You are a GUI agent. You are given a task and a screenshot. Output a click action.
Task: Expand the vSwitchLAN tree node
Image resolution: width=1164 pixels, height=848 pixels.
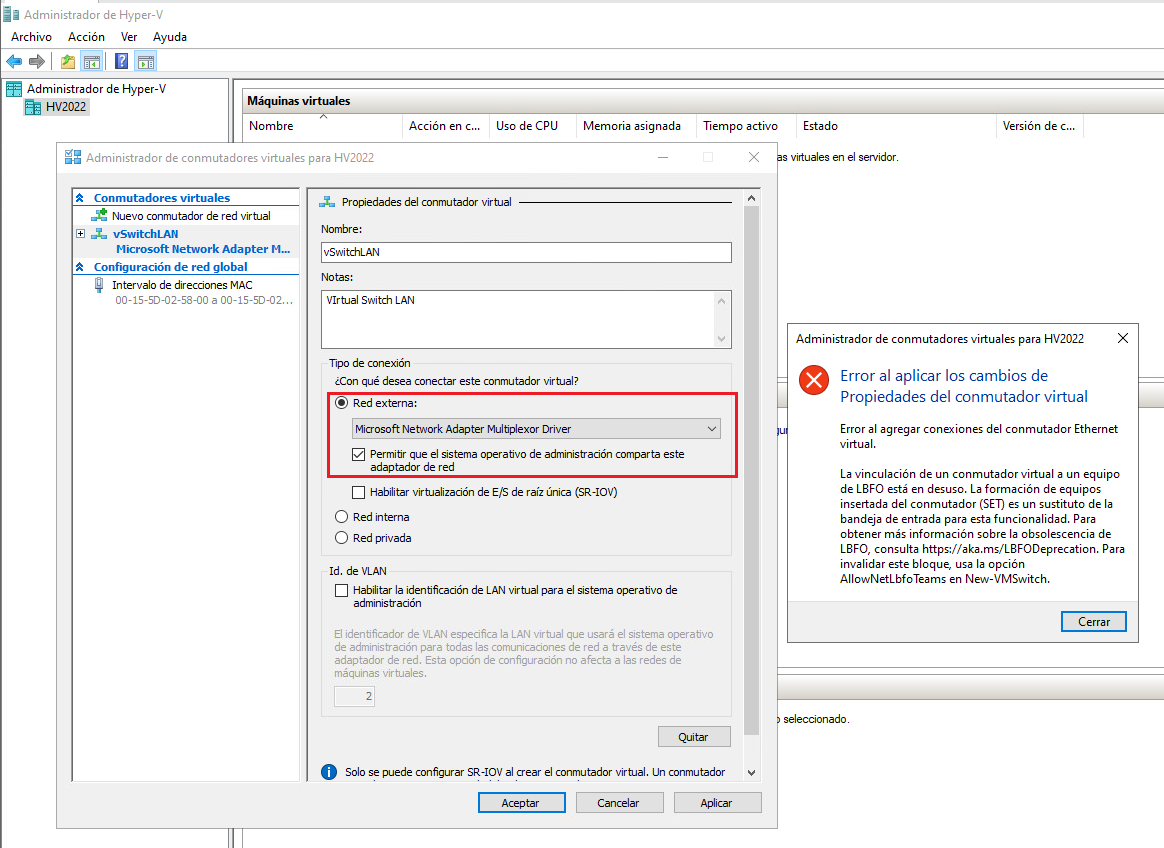pyautogui.click(x=79, y=233)
